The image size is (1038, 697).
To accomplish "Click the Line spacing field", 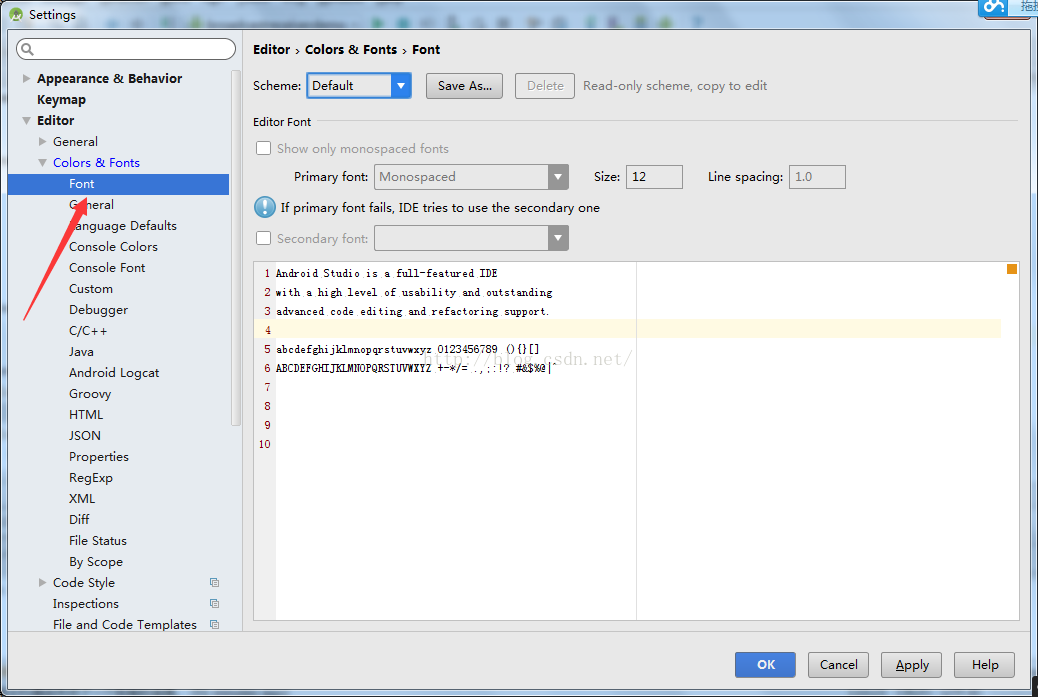I will tap(817, 177).
